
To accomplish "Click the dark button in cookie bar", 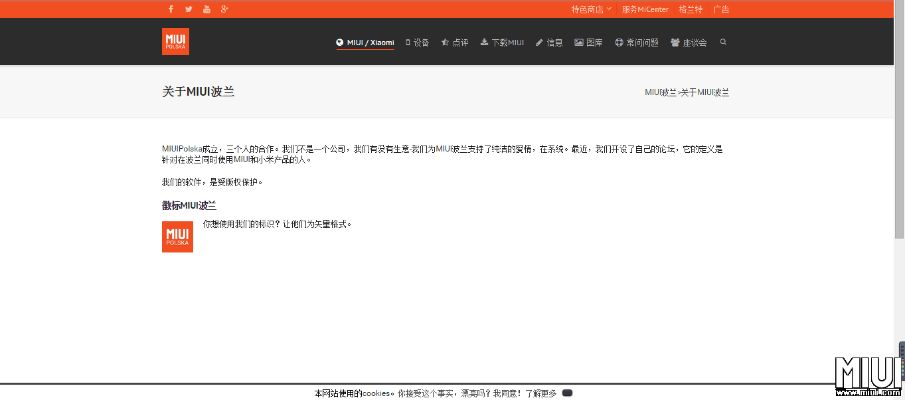I will point(567,393).
